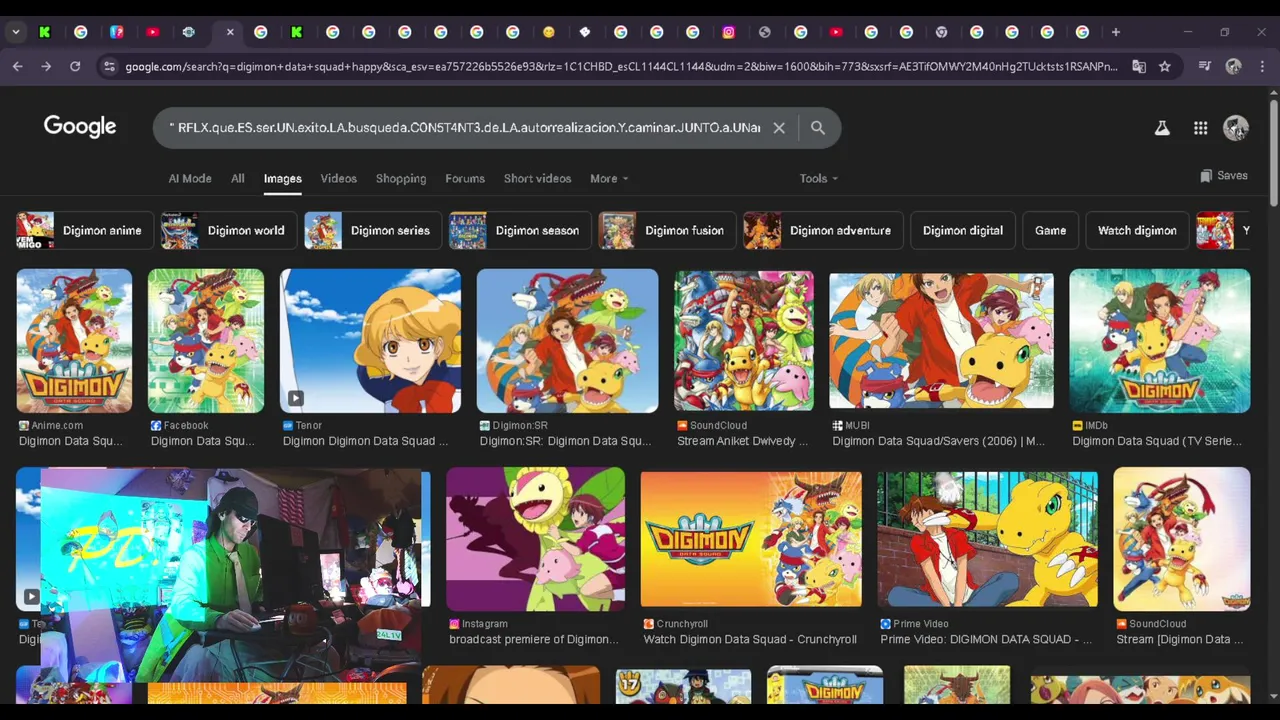
Task: Open the Instagram broadcast premiere image
Action: pyautogui.click(x=535, y=539)
